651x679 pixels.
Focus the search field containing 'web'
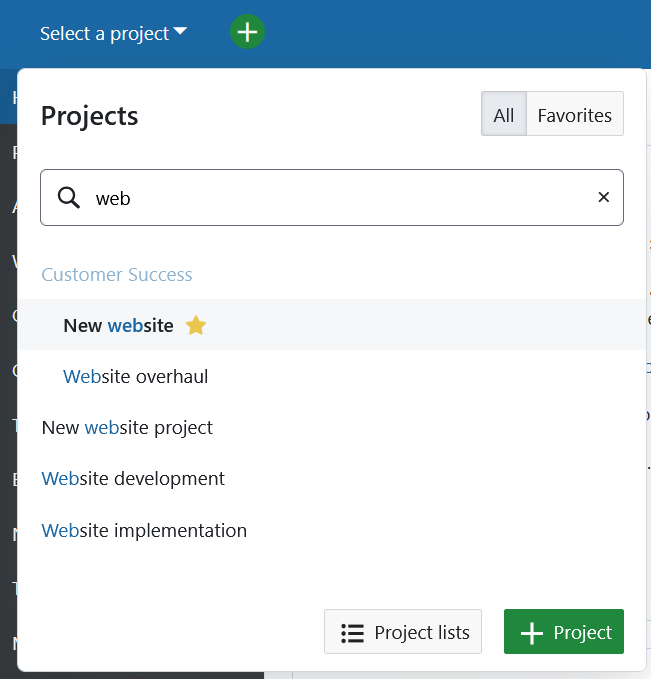point(330,198)
